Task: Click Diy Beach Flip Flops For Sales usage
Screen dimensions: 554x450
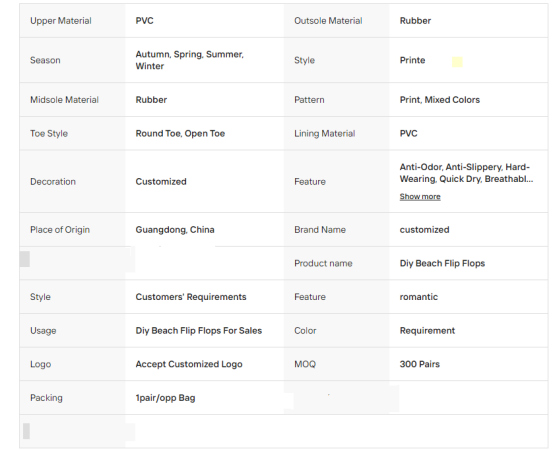Action: (198, 330)
